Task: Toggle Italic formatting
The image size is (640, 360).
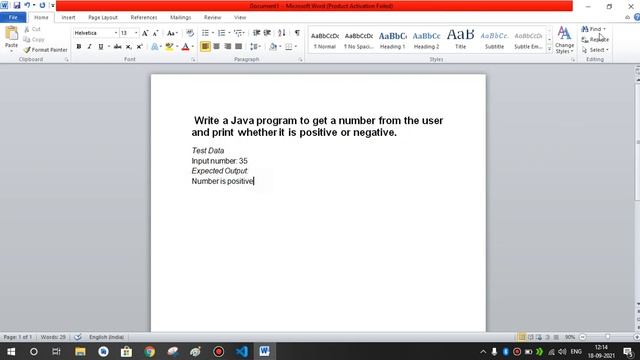Action: coord(89,47)
